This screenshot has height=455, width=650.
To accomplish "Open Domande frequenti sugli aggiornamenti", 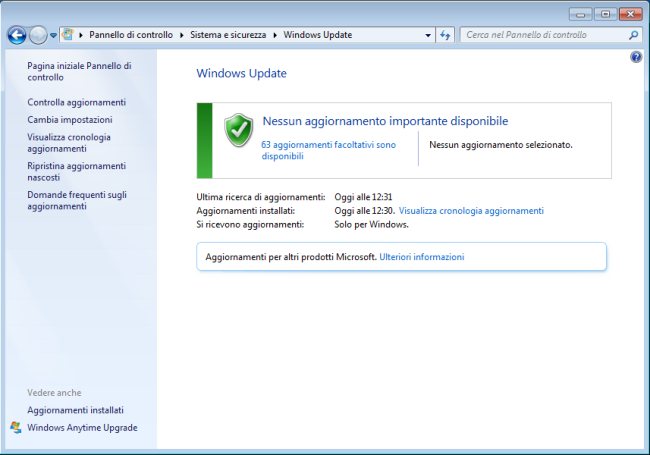I will [77, 200].
